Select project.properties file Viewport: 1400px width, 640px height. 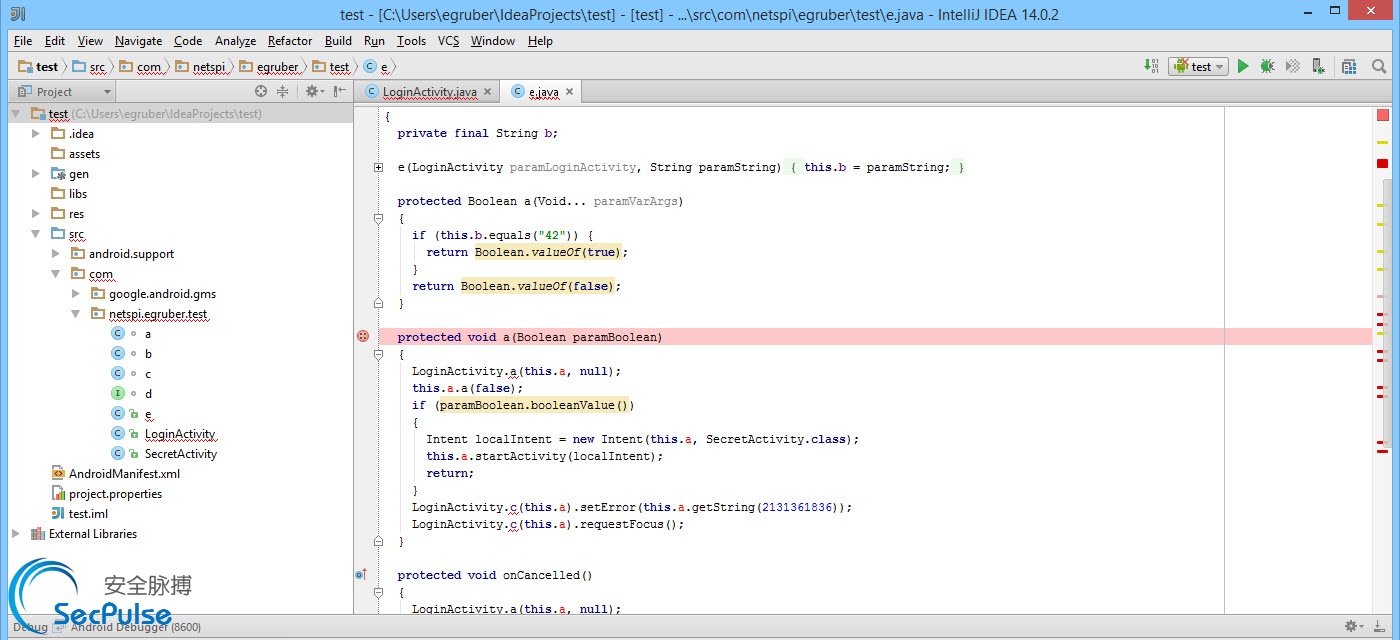(x=115, y=494)
